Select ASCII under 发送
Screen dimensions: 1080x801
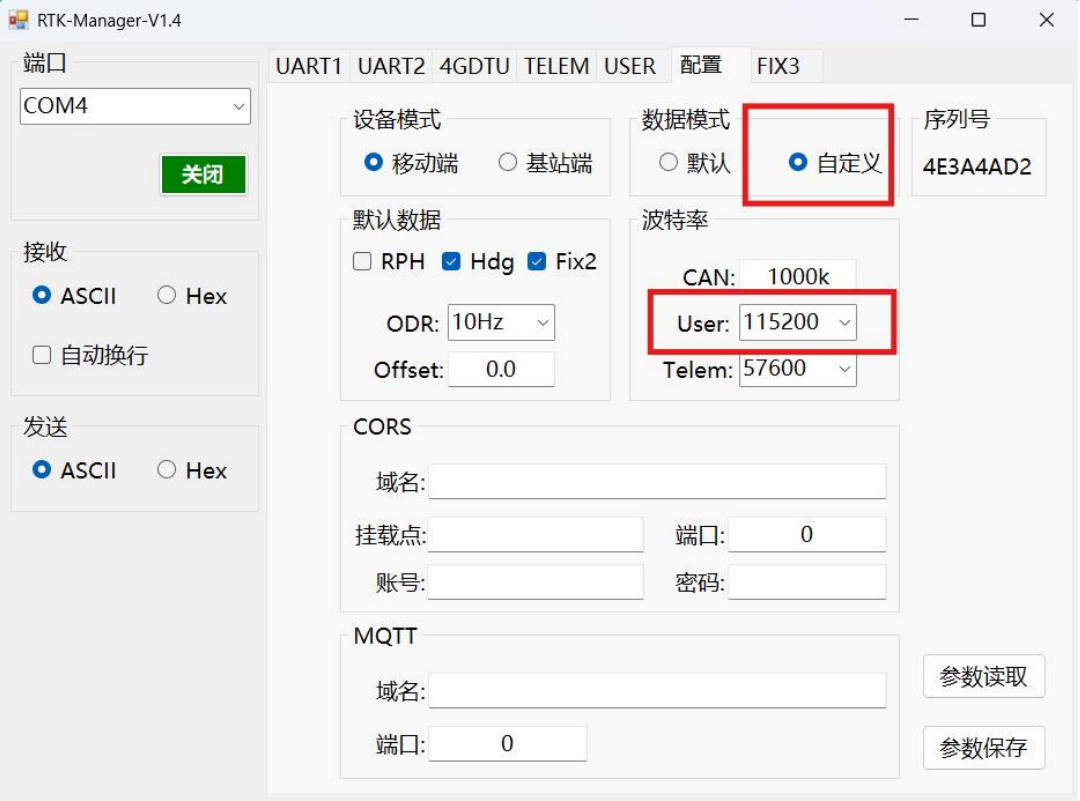click(74, 470)
